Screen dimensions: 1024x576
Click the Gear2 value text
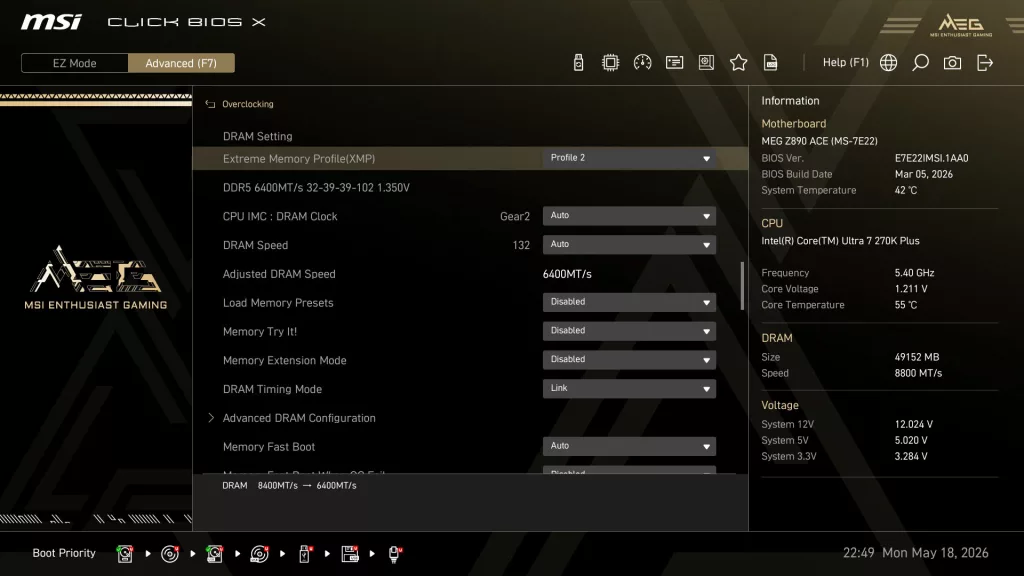(x=515, y=216)
